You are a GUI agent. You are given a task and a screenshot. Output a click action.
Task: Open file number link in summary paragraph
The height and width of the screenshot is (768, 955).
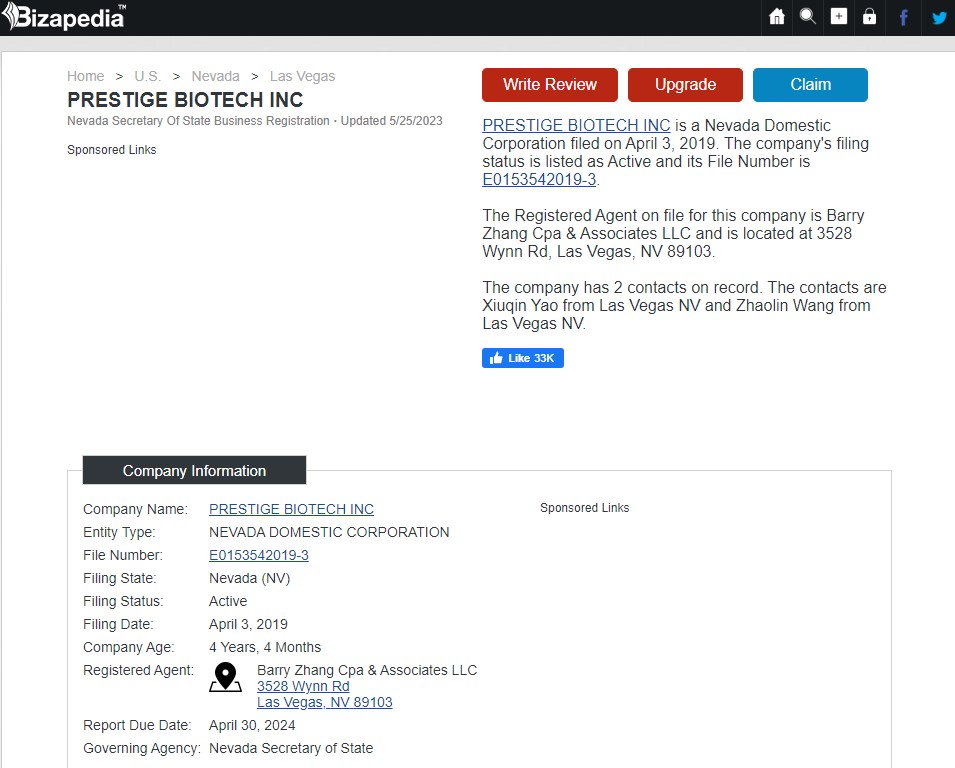pos(539,180)
